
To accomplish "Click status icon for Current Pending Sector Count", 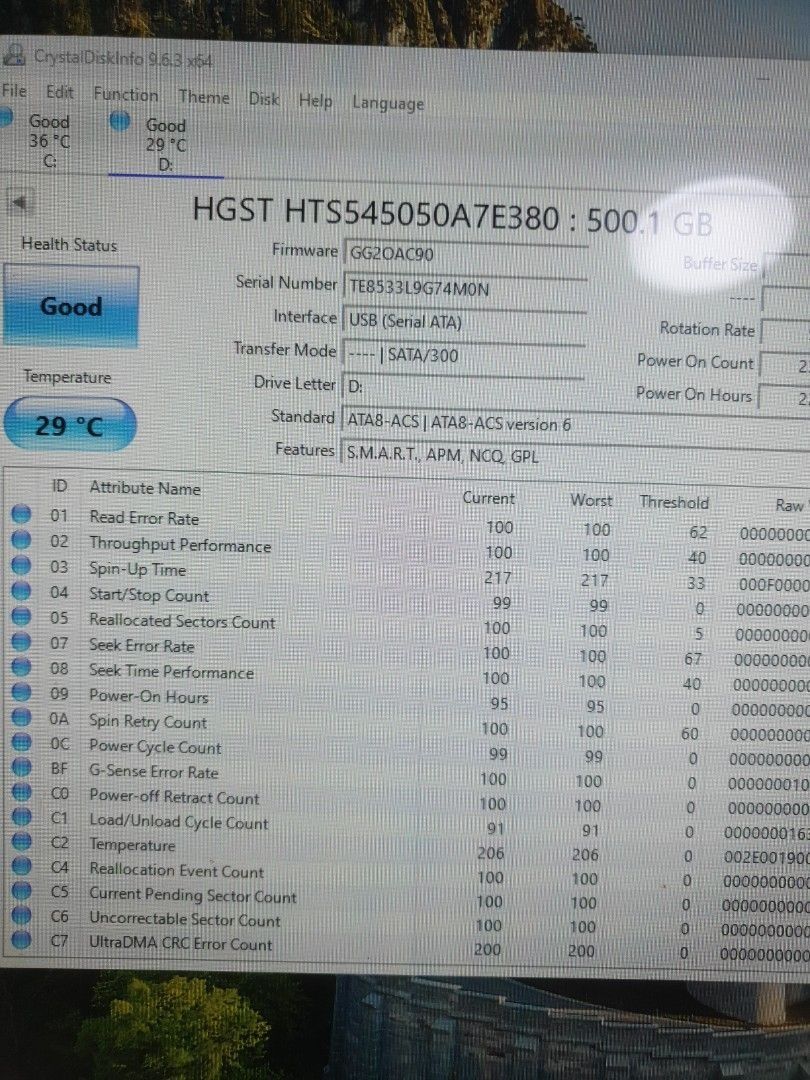I will (21, 891).
